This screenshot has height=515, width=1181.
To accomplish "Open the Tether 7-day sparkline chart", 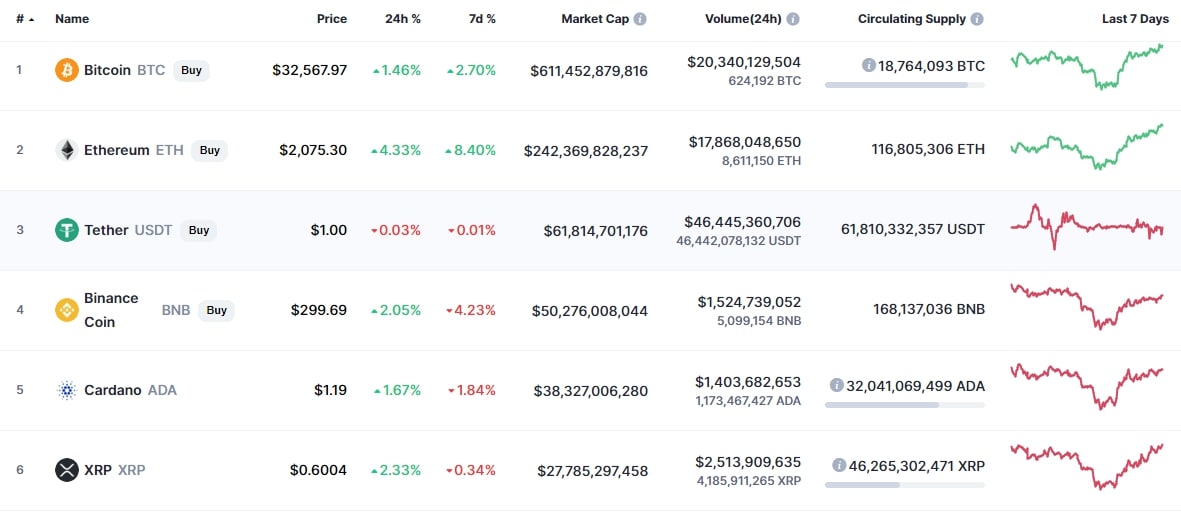I will [x=1087, y=227].
